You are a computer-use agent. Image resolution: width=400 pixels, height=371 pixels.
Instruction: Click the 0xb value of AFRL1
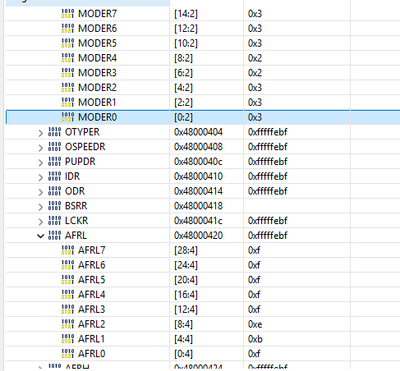coord(255,339)
